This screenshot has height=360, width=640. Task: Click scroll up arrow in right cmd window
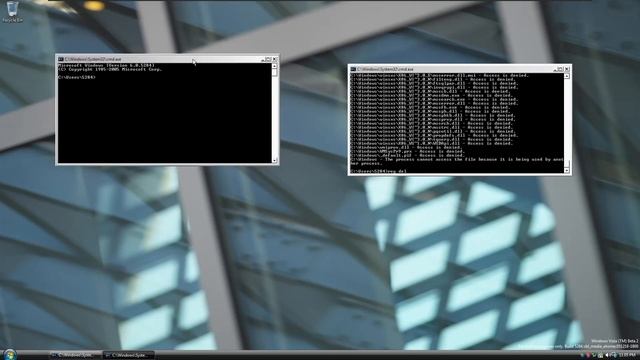click(567, 76)
